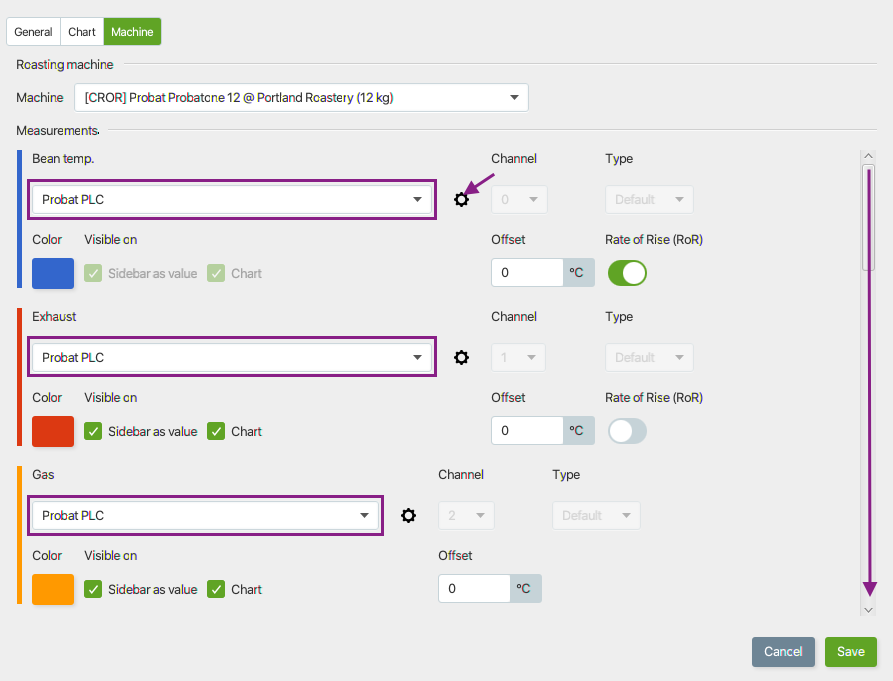The image size is (893, 681).
Task: Switch to the General tab
Action: tap(33, 32)
